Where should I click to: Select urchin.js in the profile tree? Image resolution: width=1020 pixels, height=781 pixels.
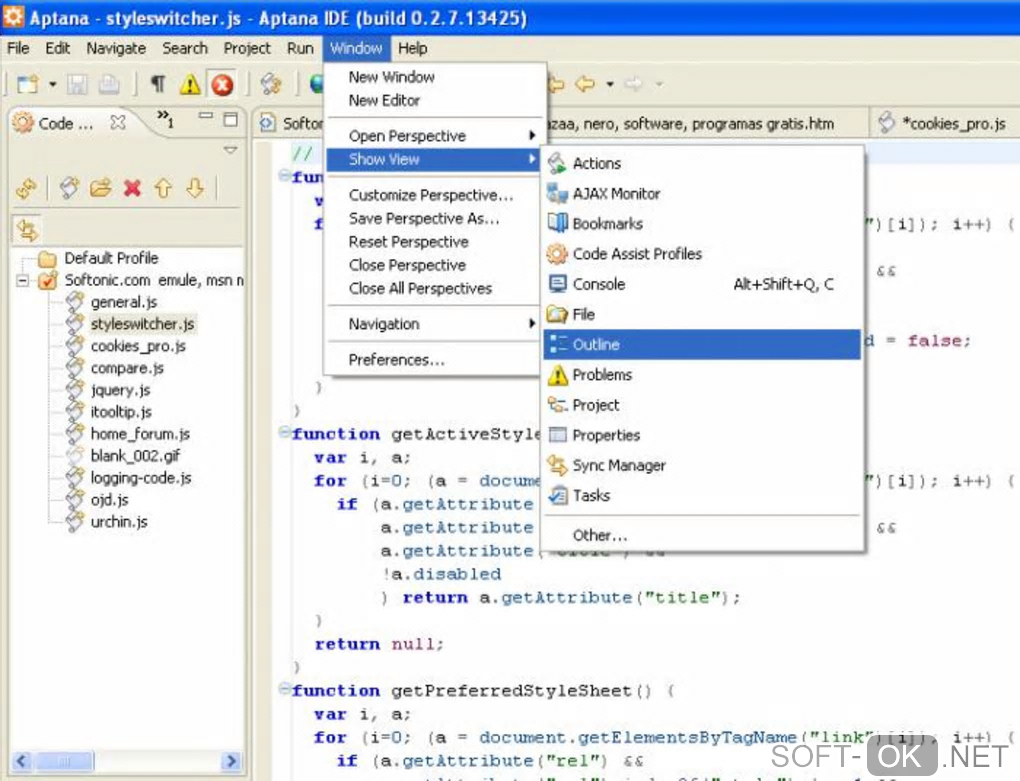click(119, 522)
